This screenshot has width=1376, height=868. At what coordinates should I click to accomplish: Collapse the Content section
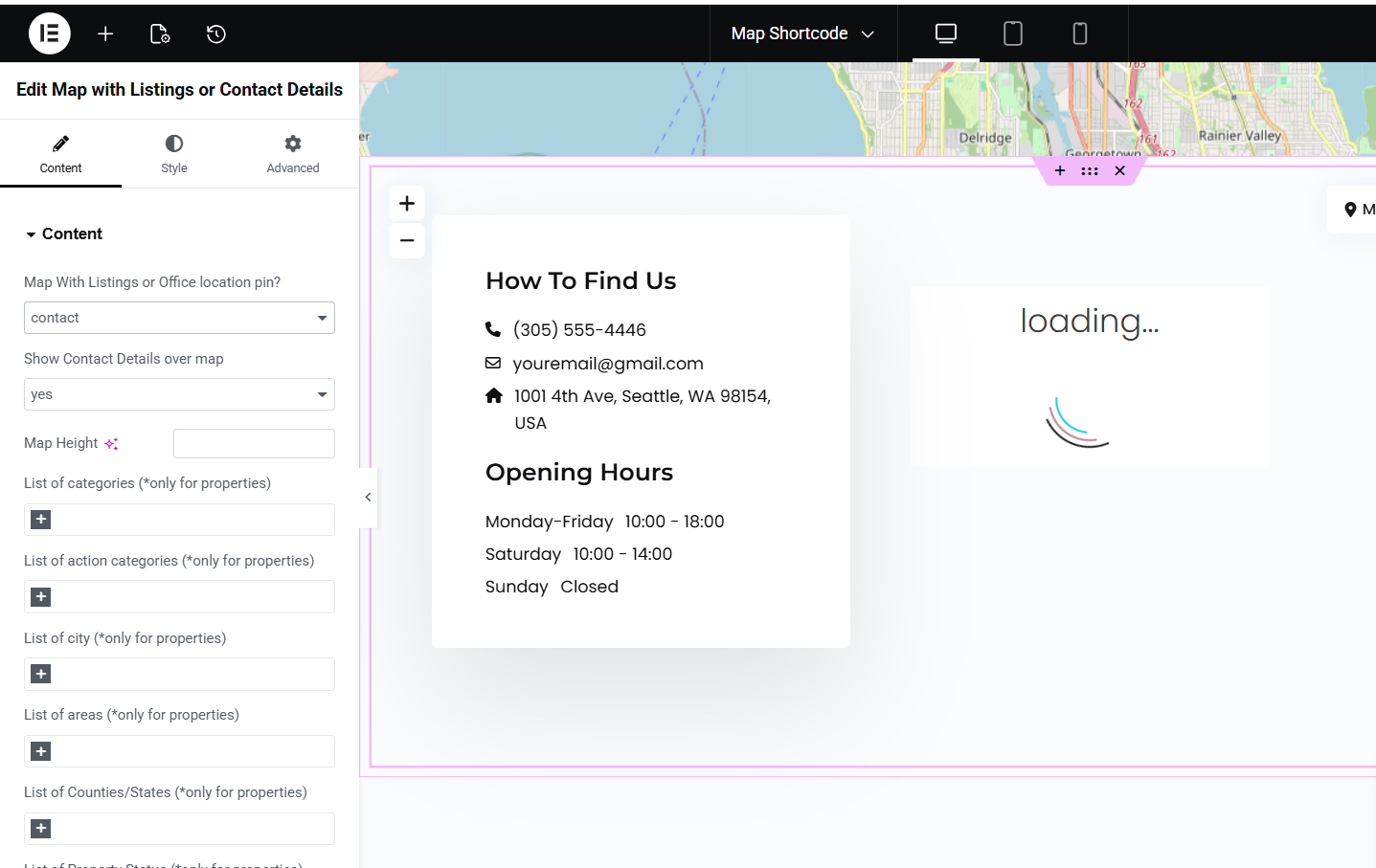pyautogui.click(x=64, y=234)
